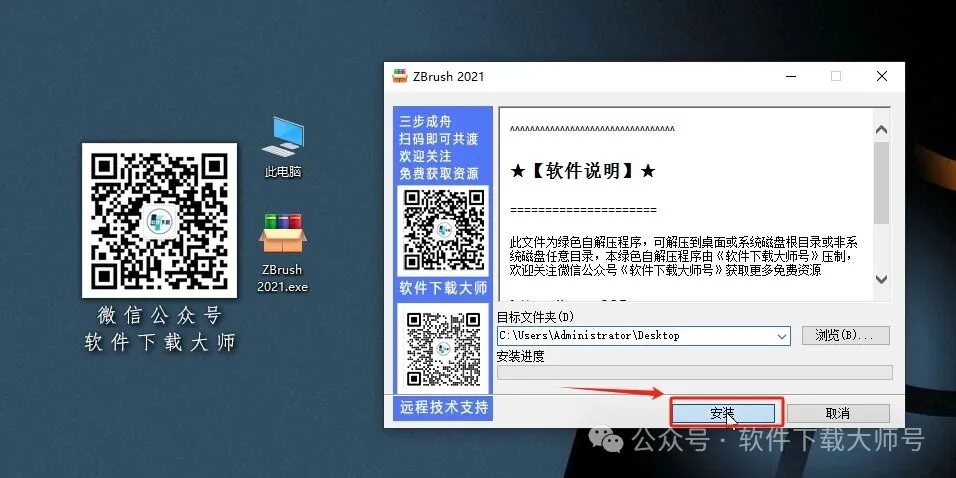This screenshot has height=478, width=956.
Task: Click the 软件下载大师 label in sidebar
Action: tap(444, 288)
